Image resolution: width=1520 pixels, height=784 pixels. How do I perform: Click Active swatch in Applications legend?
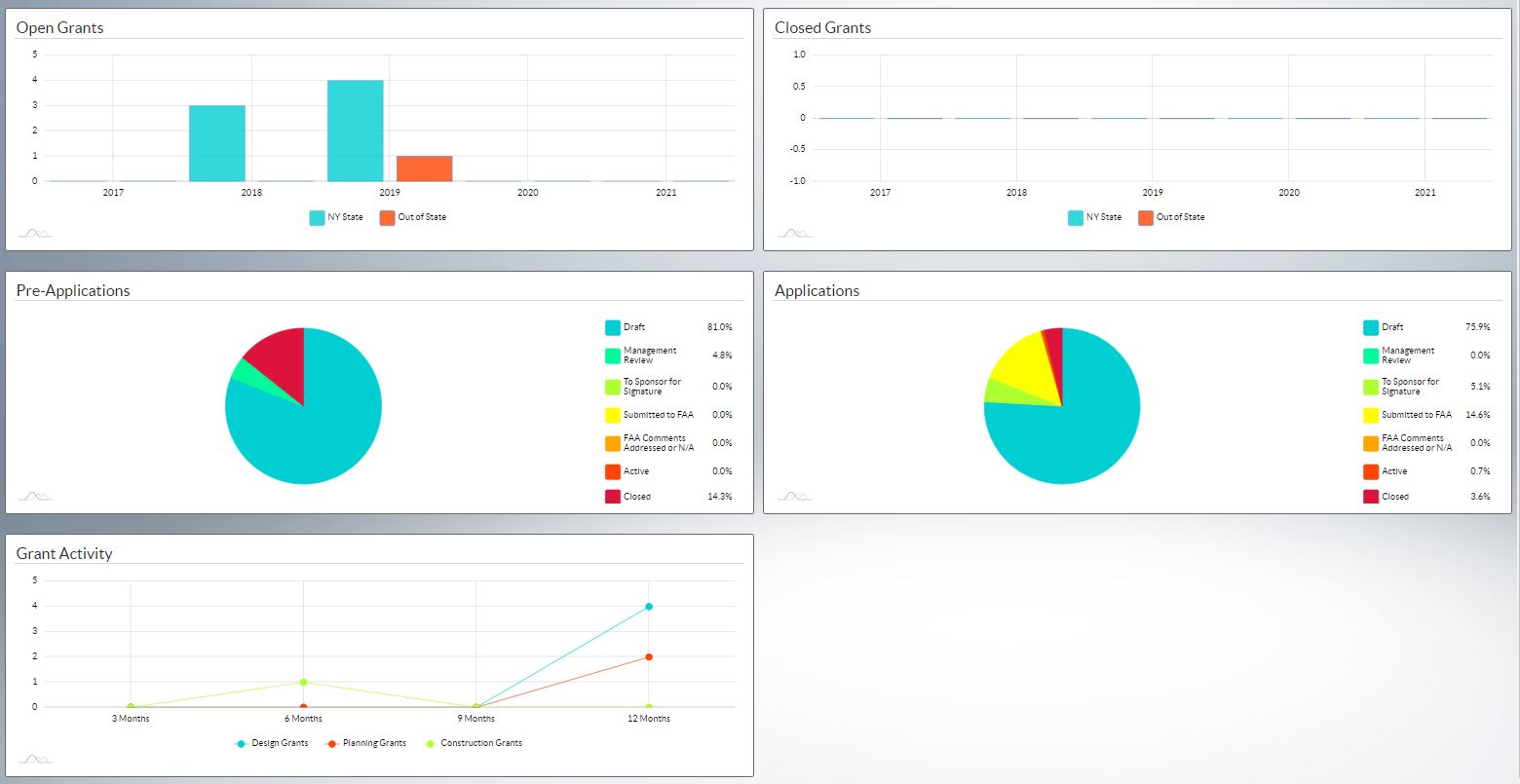(1371, 471)
